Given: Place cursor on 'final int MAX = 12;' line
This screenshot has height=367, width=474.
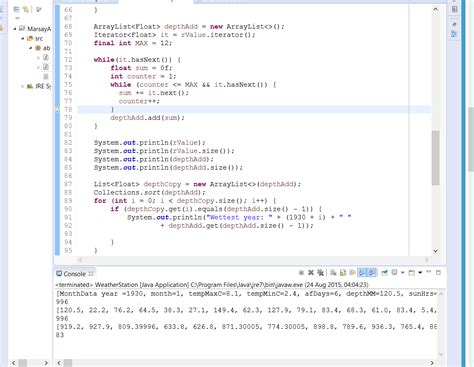Looking at the screenshot, I should coord(133,43).
